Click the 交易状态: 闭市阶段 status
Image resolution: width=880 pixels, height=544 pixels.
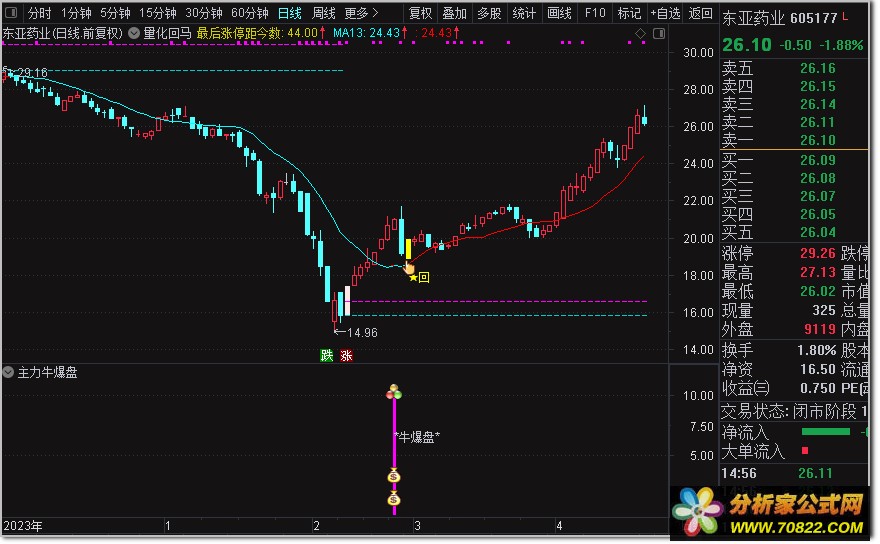791,412
